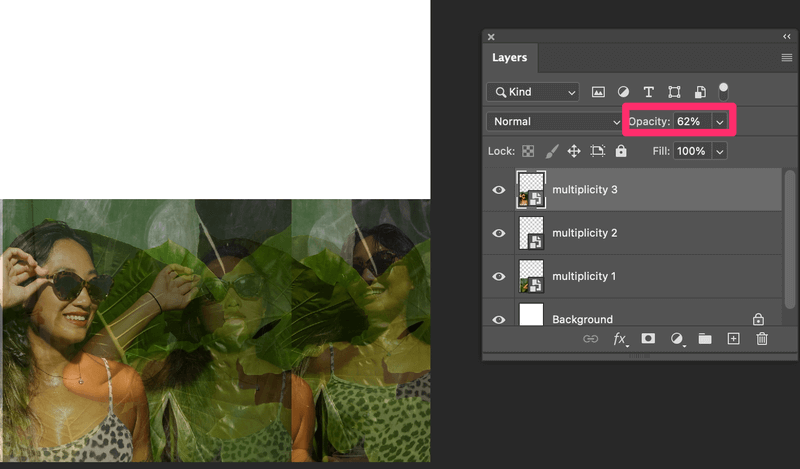Hide the multiplicity 3 layer
This screenshot has width=800, height=469.
(499, 190)
